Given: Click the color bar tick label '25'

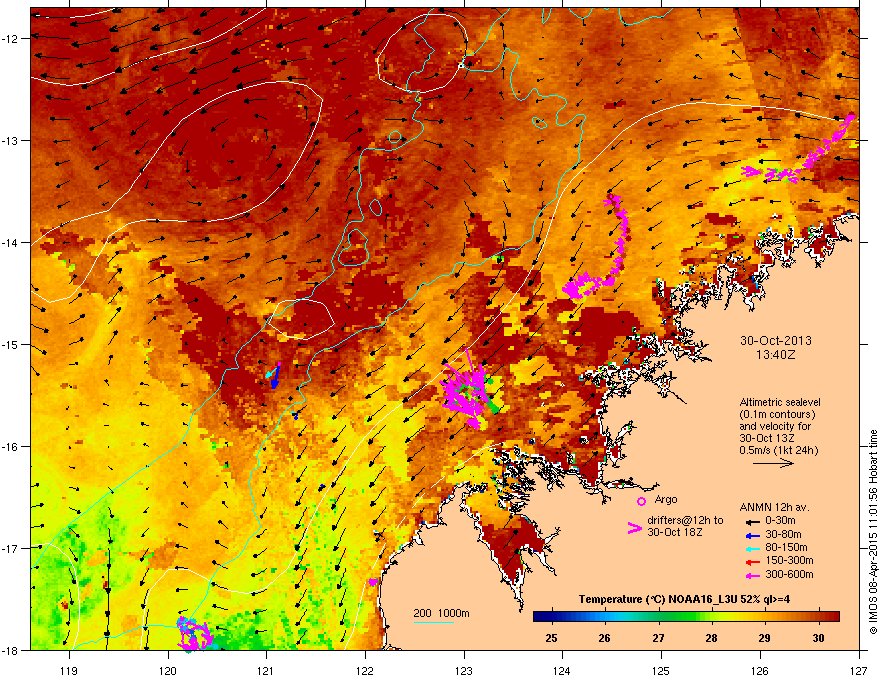Looking at the screenshot, I should point(552,638).
